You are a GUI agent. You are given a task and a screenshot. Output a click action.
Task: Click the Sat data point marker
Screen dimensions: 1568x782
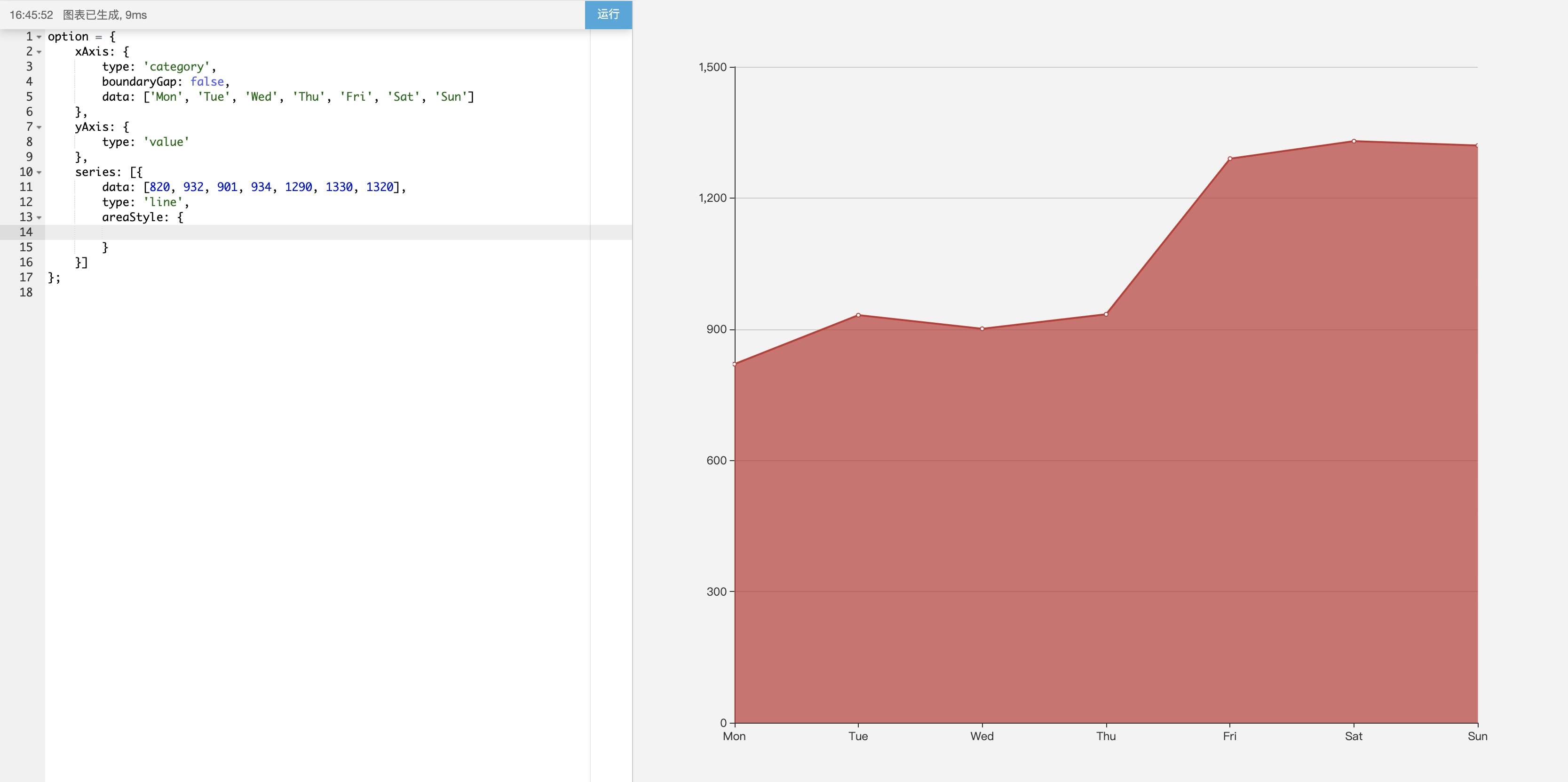1354,141
